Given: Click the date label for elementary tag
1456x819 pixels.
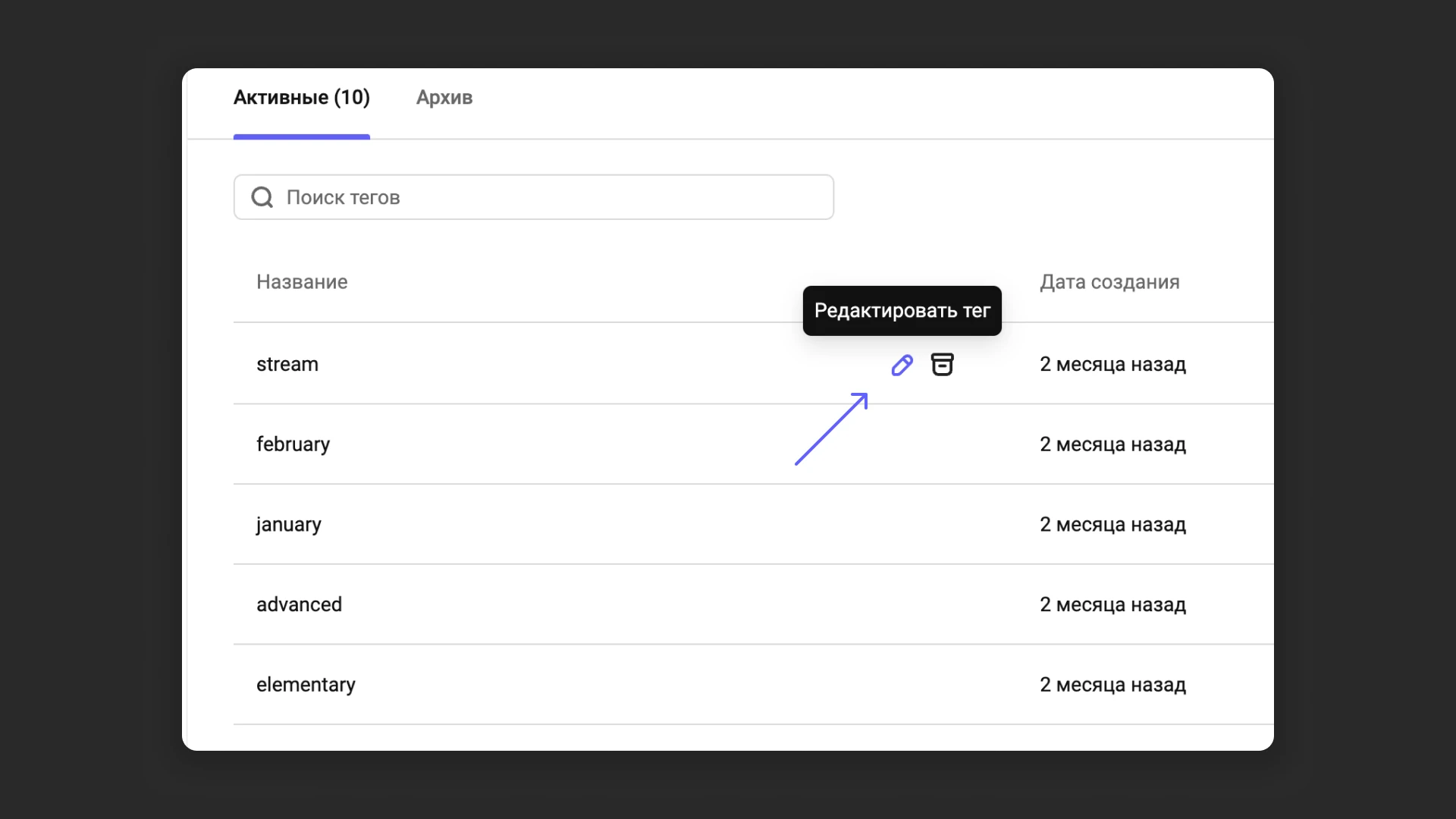Looking at the screenshot, I should (1112, 685).
